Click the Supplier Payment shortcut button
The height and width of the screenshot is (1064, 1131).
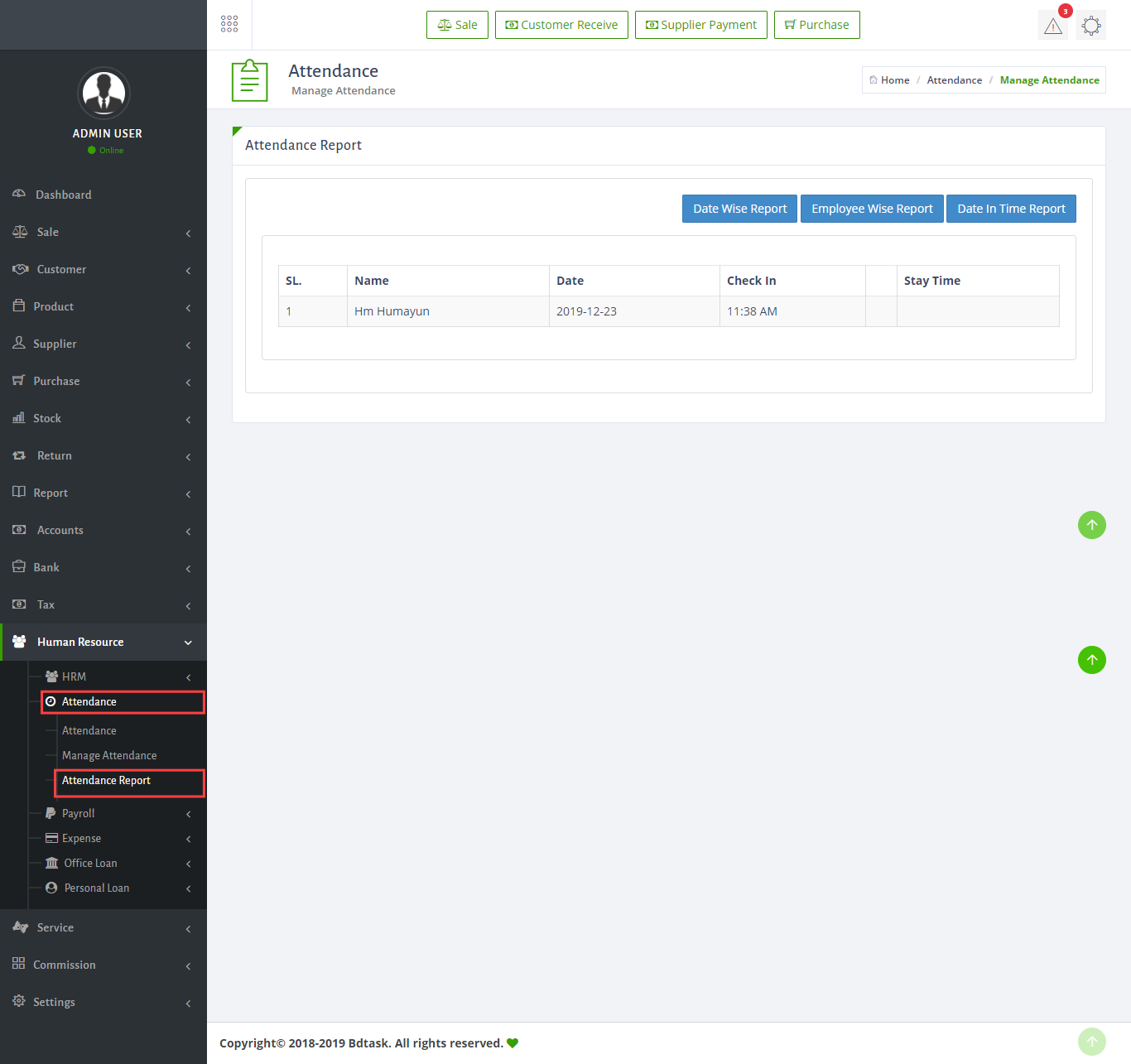pos(700,25)
